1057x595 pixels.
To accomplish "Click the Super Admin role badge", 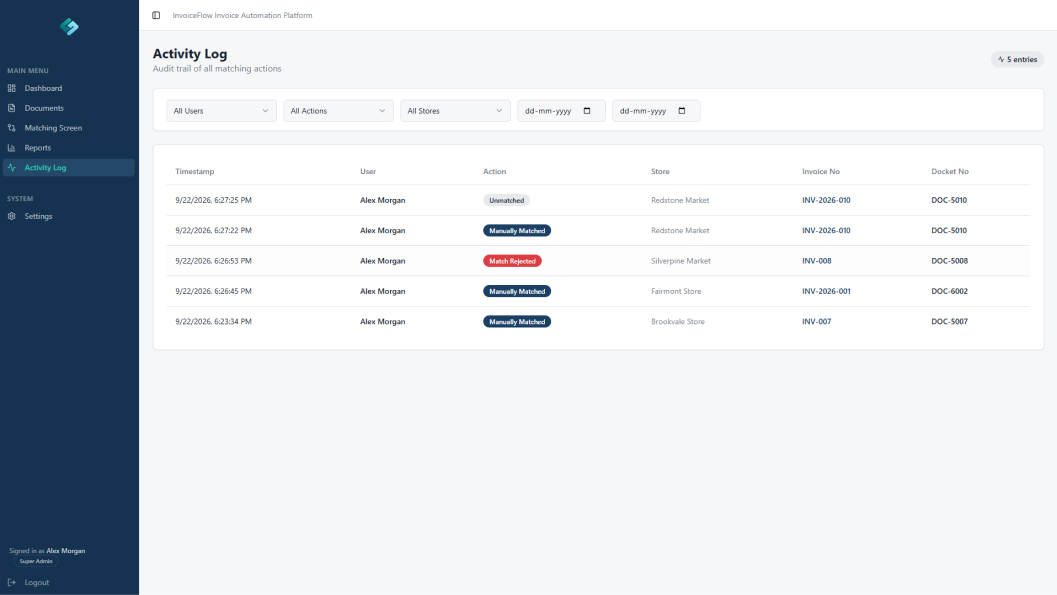I will [36, 561].
